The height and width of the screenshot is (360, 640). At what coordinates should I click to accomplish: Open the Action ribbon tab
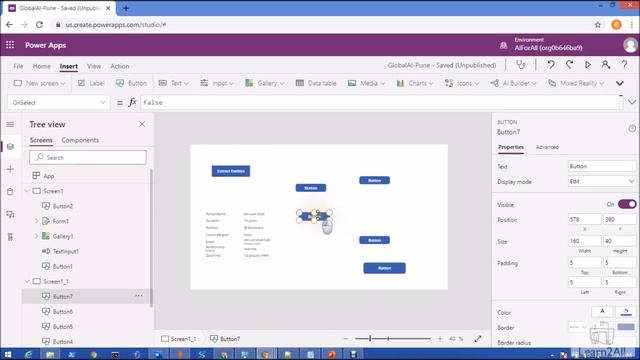tap(120, 66)
